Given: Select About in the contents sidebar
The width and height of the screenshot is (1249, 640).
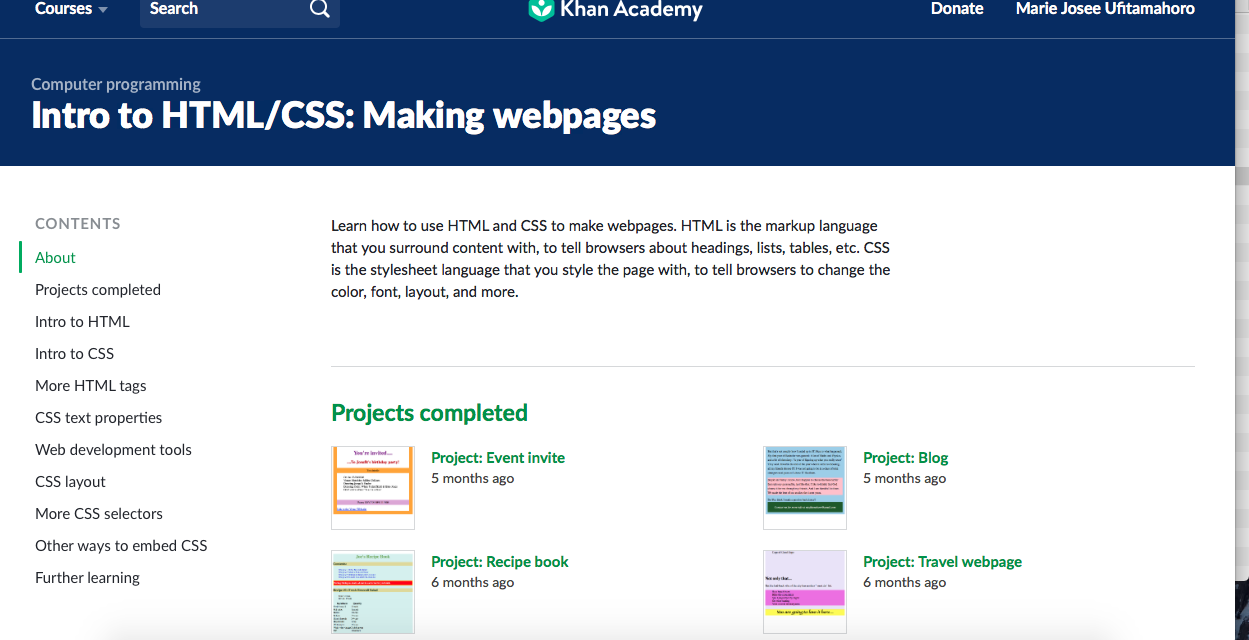Looking at the screenshot, I should pos(55,258).
